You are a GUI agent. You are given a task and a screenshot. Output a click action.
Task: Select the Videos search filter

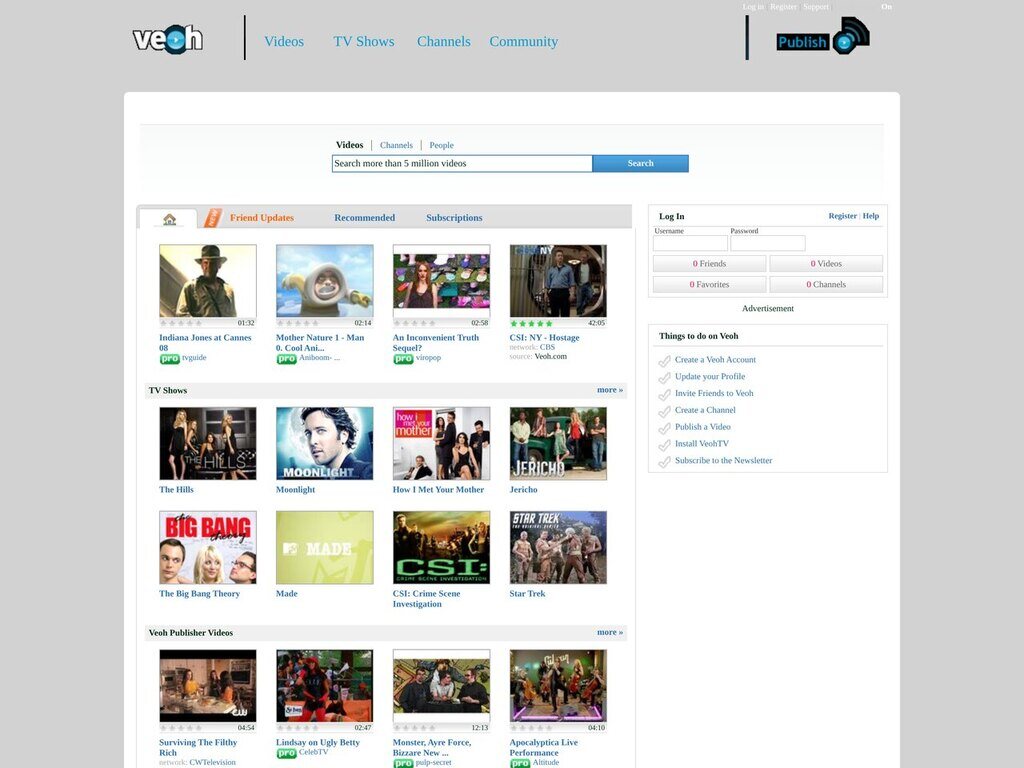[x=349, y=145]
